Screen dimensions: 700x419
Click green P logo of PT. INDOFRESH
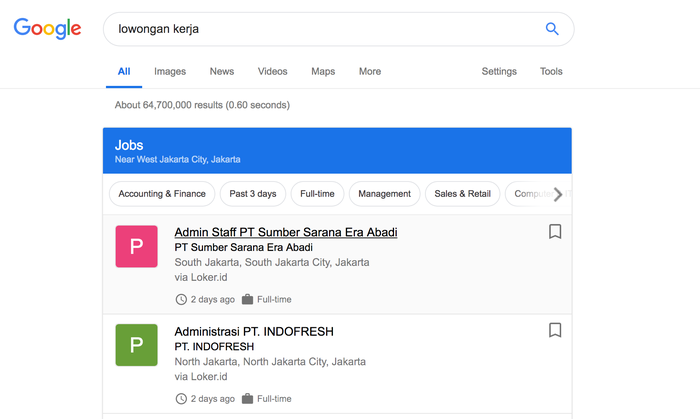click(137, 345)
